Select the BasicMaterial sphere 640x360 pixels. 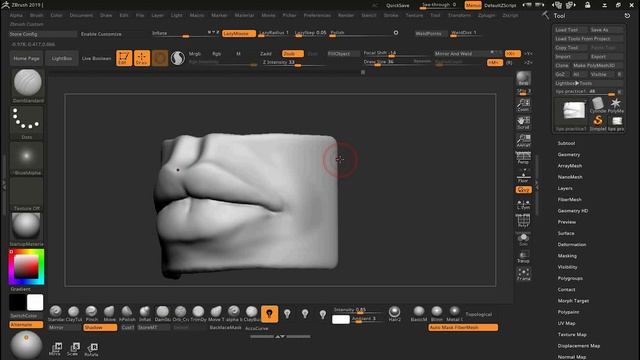click(419, 313)
